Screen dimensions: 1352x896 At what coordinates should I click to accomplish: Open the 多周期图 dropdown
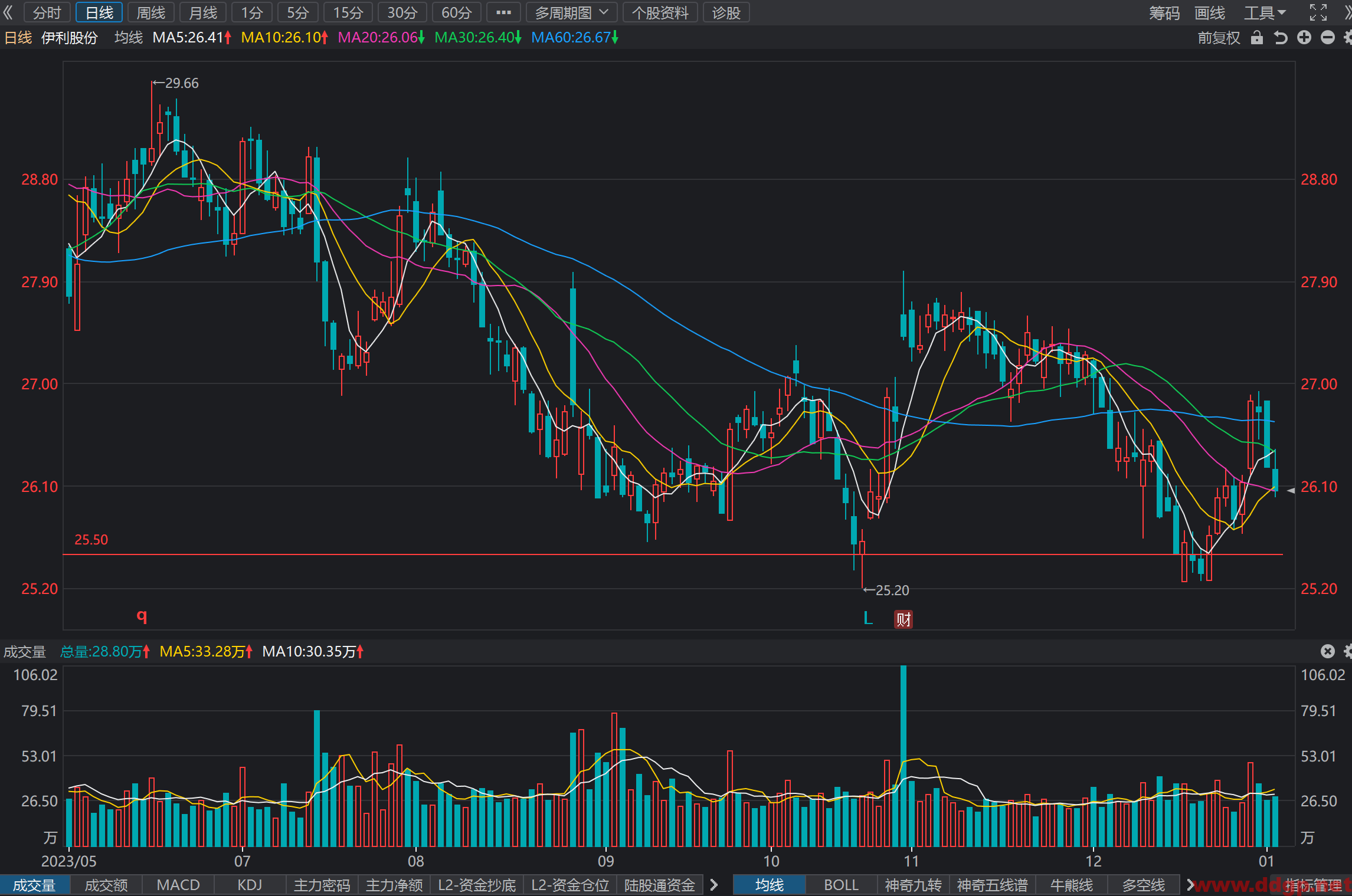[x=571, y=12]
